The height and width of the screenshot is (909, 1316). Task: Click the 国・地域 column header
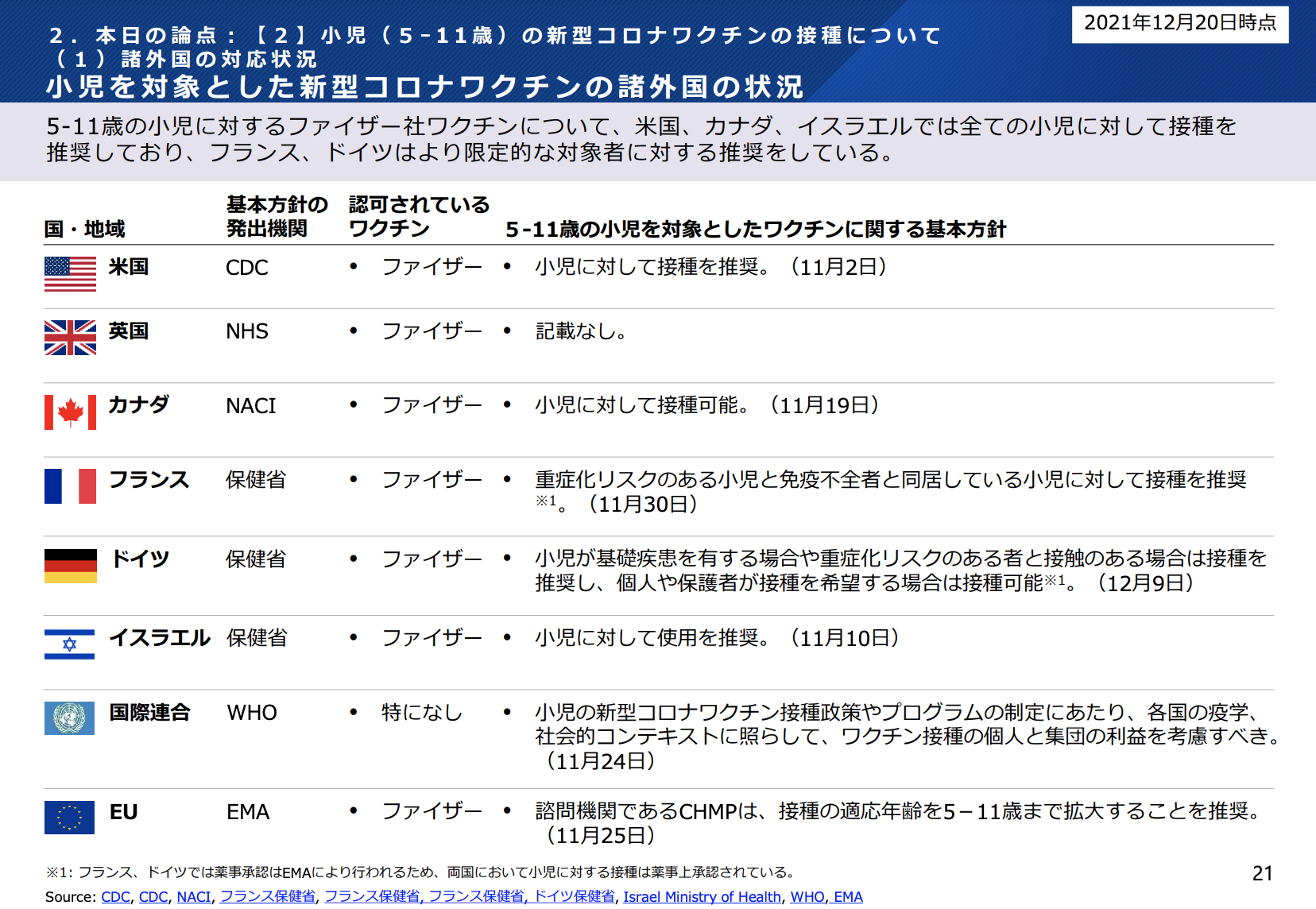coord(84,230)
